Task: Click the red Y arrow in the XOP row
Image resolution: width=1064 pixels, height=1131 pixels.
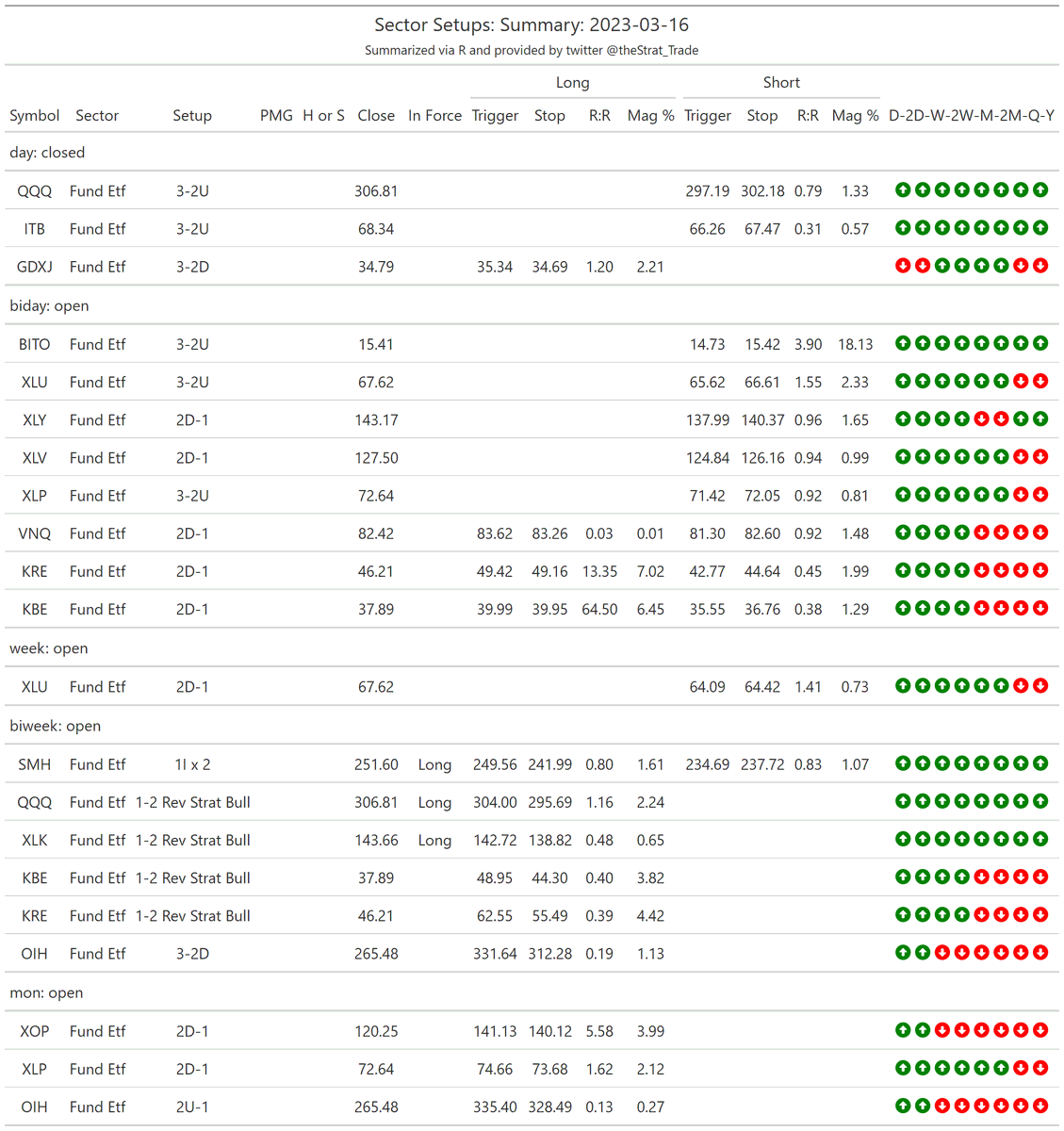Action: 1040,1030
